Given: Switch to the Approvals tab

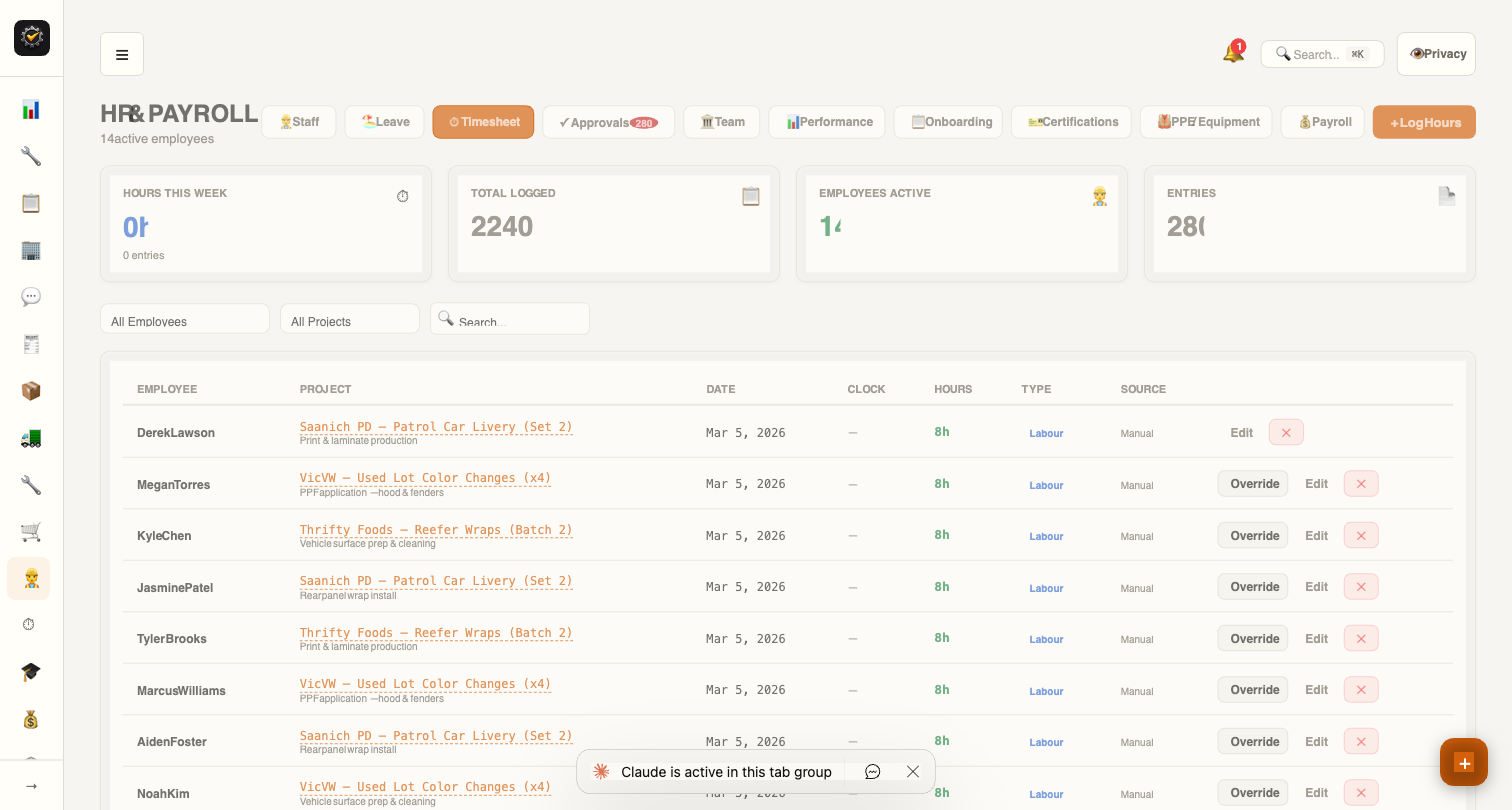Looking at the screenshot, I should (608, 121).
